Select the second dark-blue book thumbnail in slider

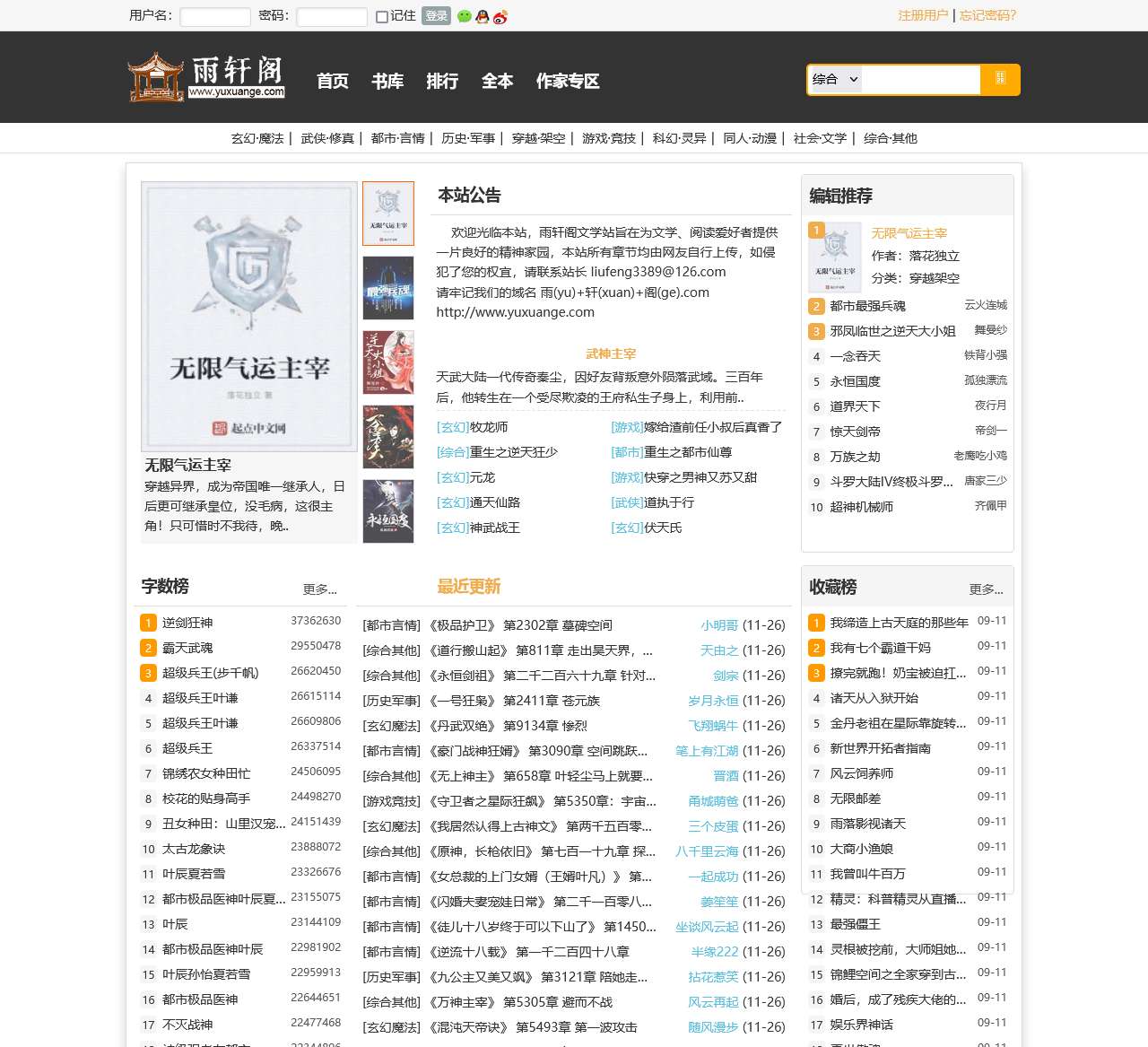[x=388, y=288]
